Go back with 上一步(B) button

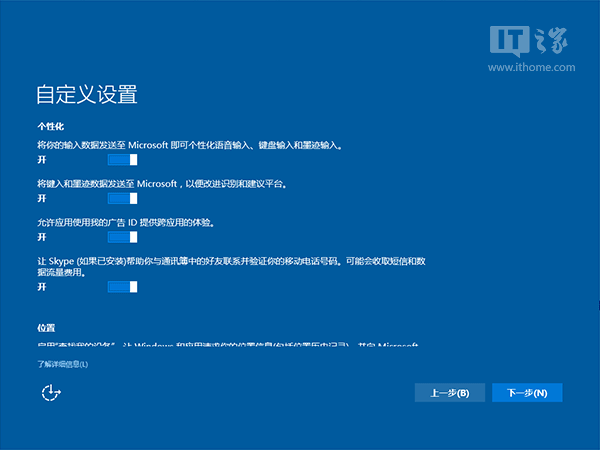click(x=450, y=393)
